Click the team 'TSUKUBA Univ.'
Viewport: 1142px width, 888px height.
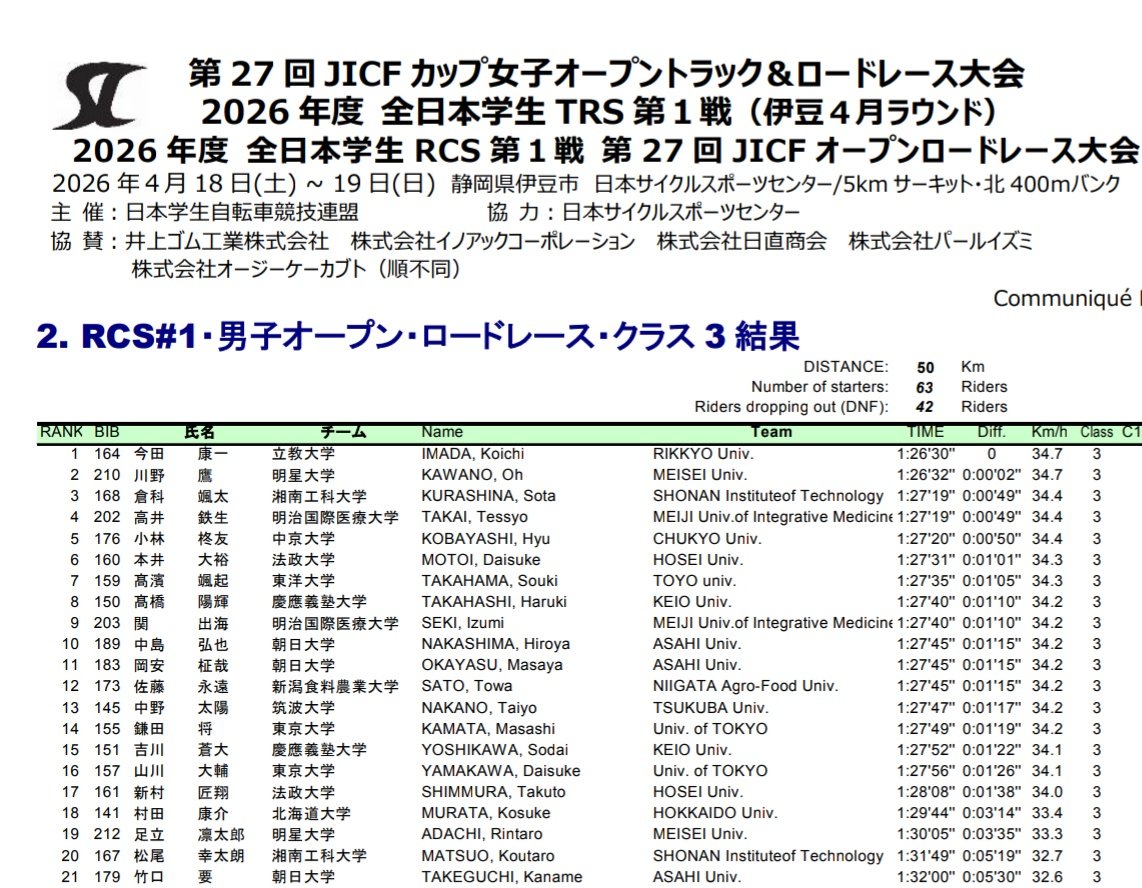coord(710,707)
